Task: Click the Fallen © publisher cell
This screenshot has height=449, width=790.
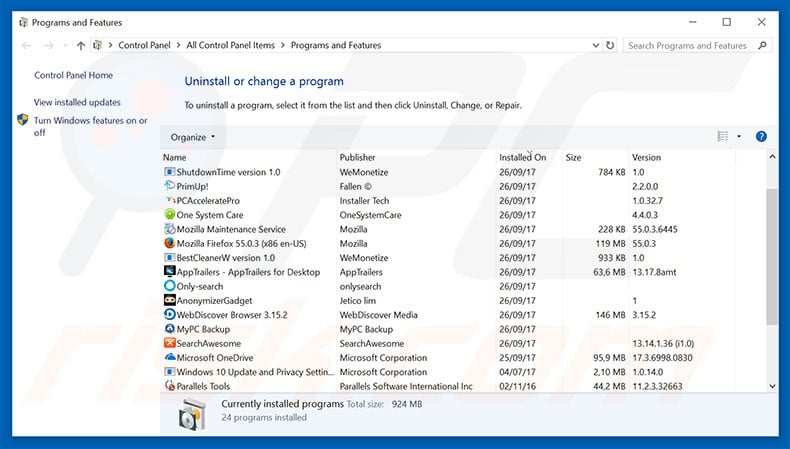Action: coord(355,186)
